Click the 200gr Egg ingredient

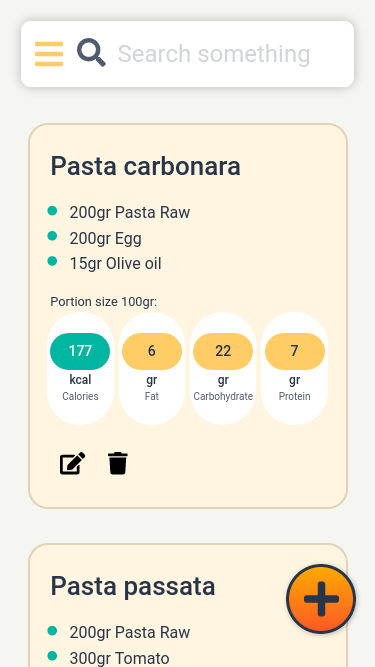(x=105, y=238)
